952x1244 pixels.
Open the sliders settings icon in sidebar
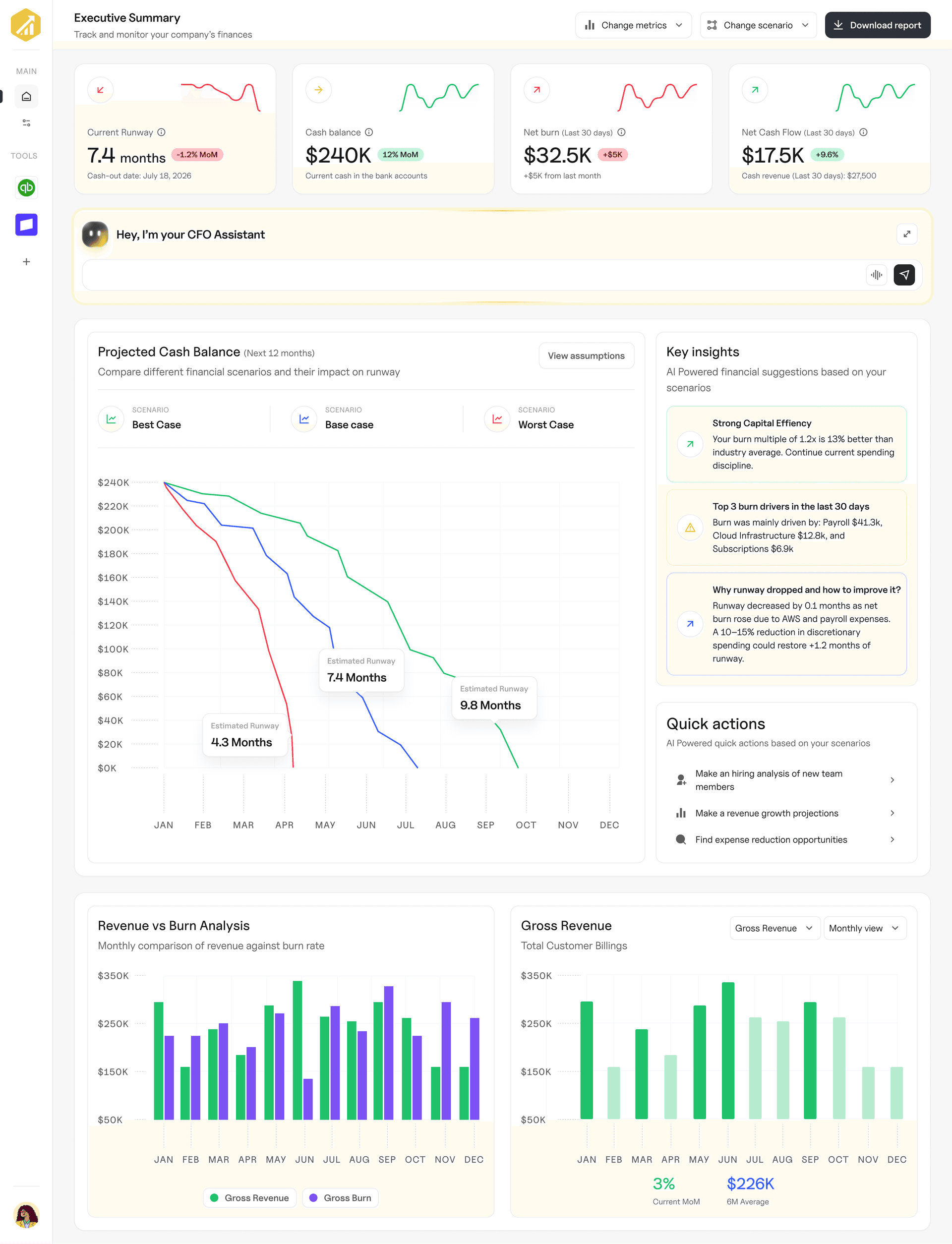(26, 122)
